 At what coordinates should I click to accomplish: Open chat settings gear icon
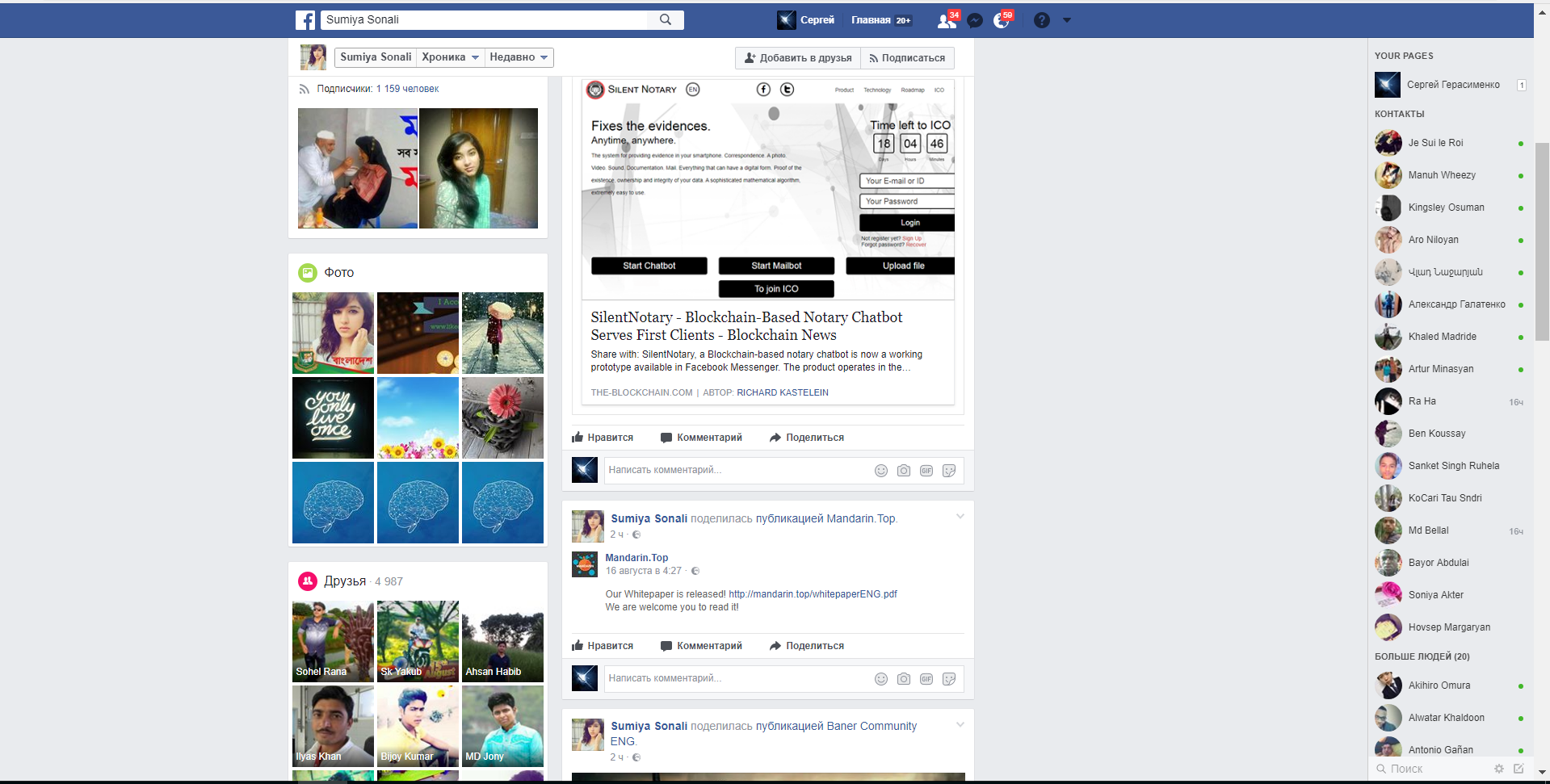(1499, 769)
